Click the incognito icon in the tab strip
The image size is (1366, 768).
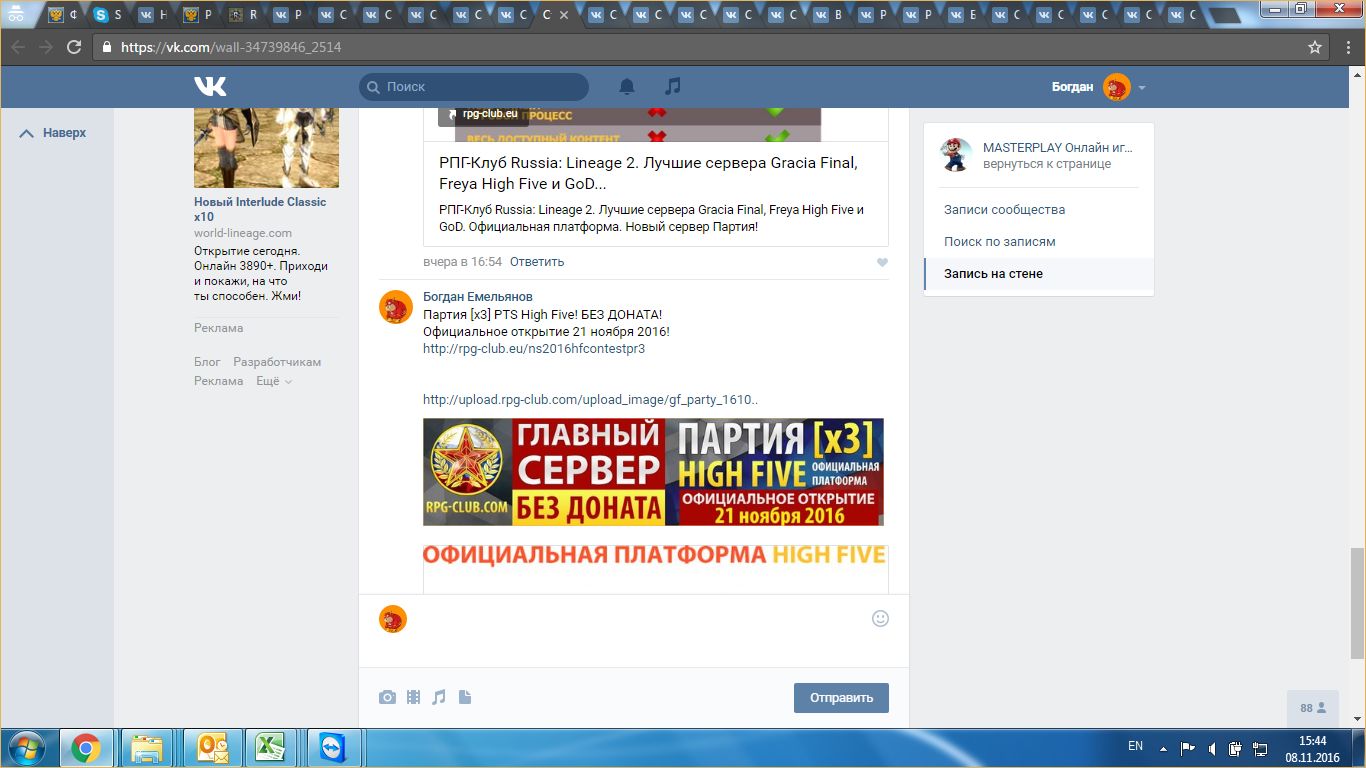(x=16, y=15)
